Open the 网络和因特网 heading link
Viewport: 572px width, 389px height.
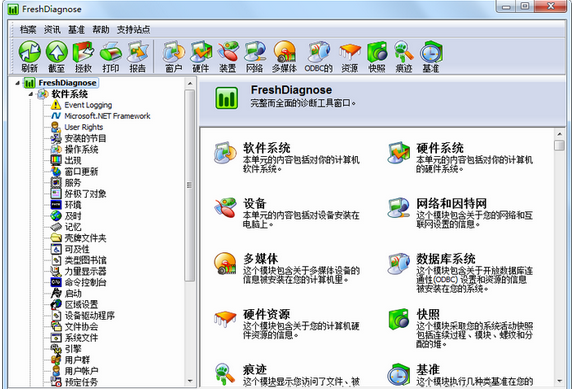pos(452,204)
